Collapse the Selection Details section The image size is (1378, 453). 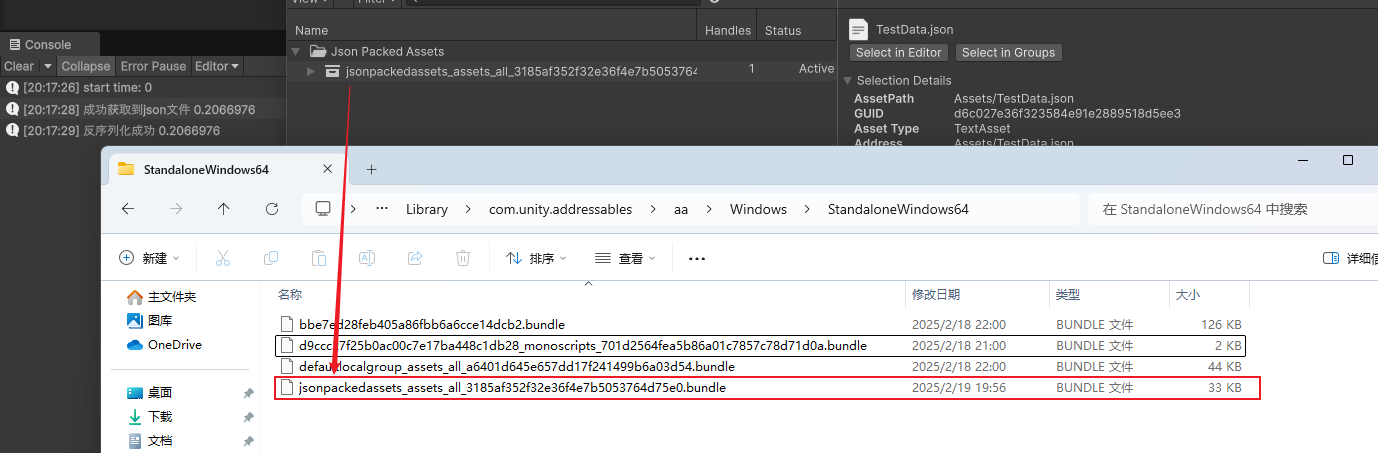(849, 80)
